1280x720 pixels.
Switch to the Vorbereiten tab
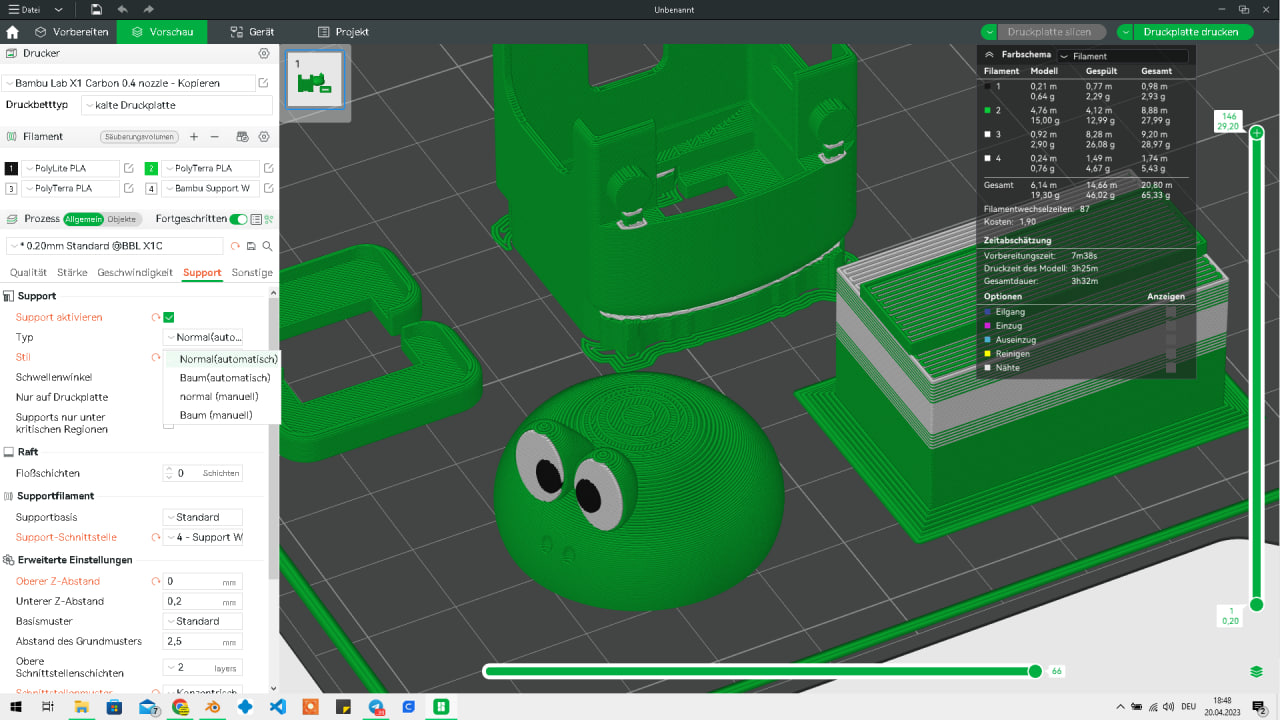(x=71, y=32)
